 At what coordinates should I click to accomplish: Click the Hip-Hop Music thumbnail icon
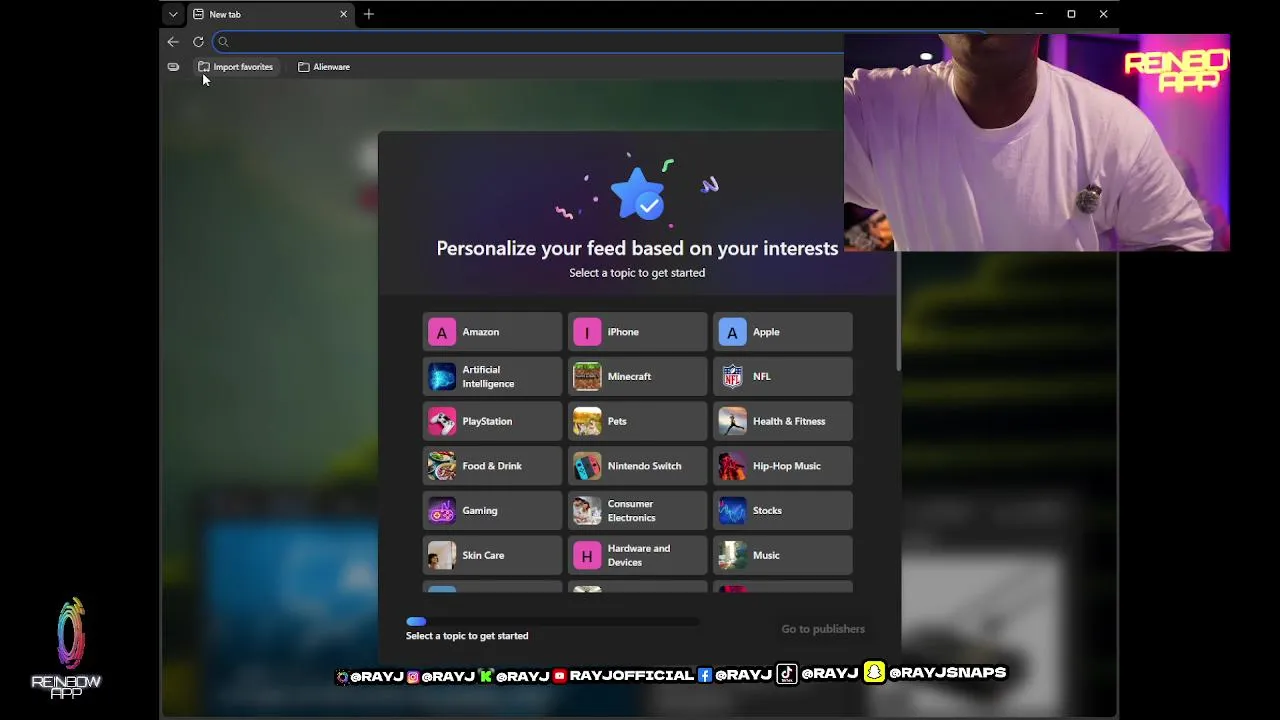pyautogui.click(x=732, y=466)
